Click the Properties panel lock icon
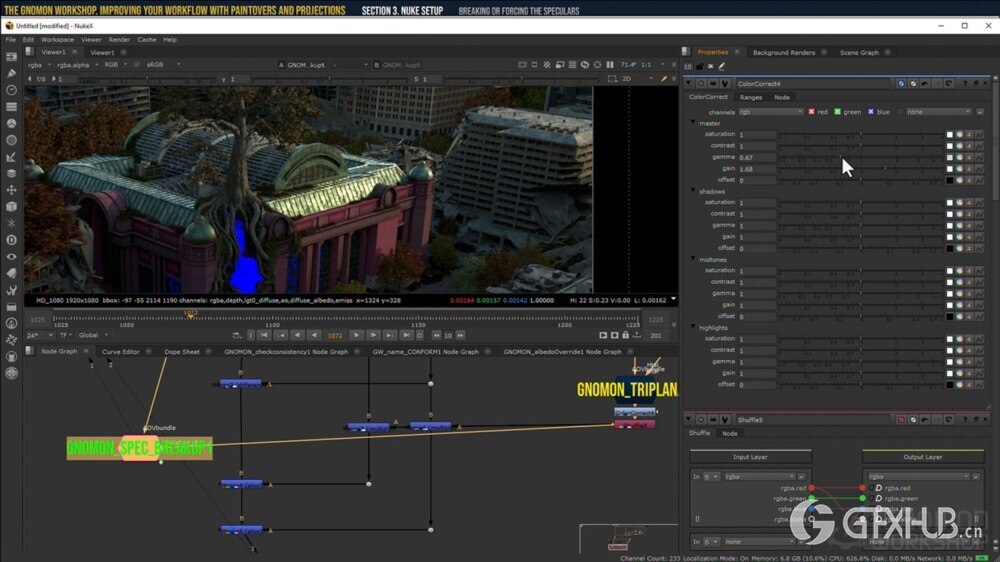The height and width of the screenshot is (562, 1000). click(x=700, y=66)
